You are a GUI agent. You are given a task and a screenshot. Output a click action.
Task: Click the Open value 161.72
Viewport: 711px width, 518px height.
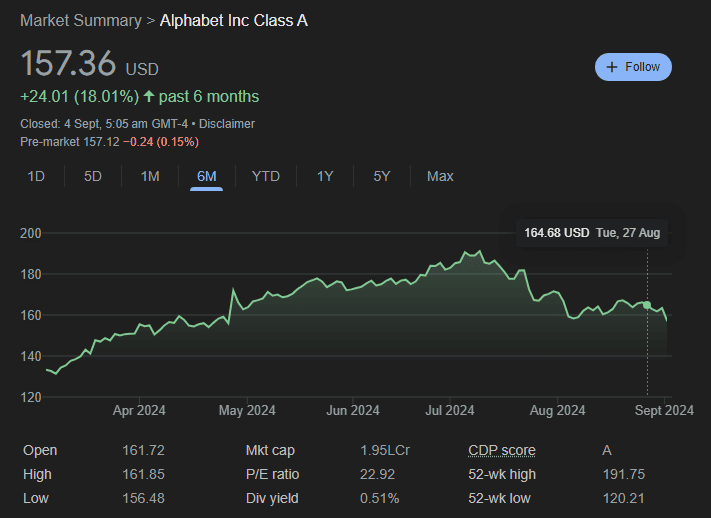click(x=143, y=450)
